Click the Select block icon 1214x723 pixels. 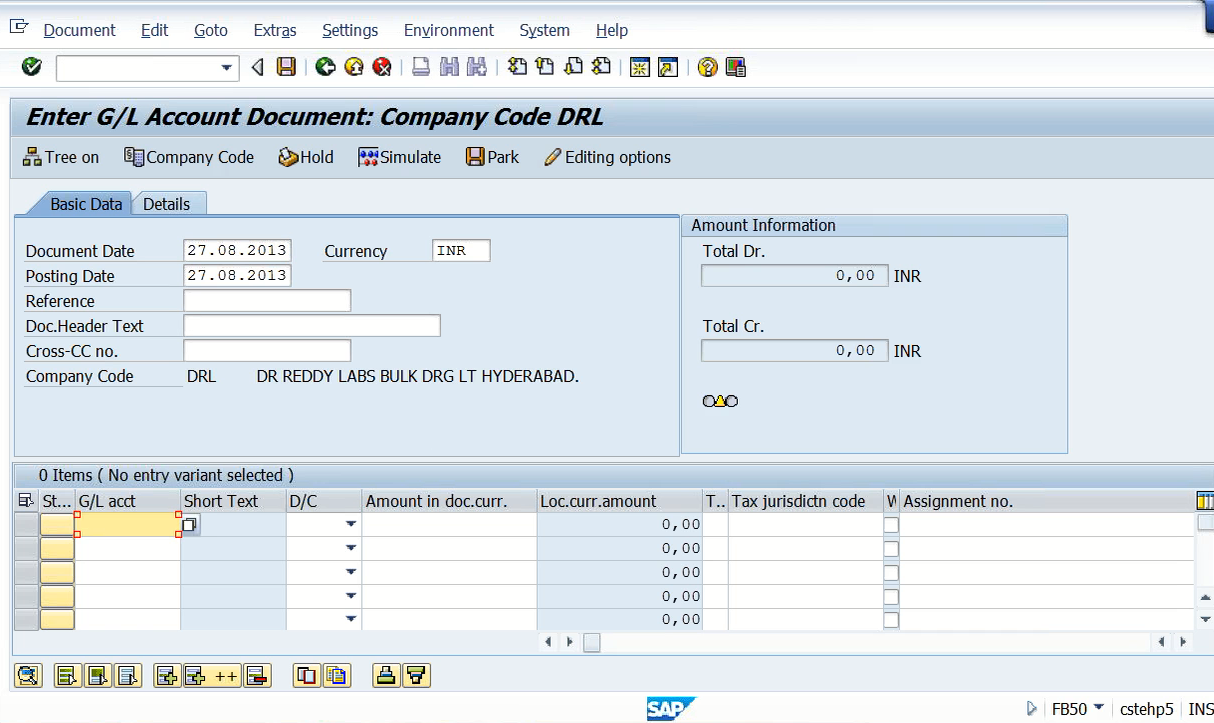point(98,676)
